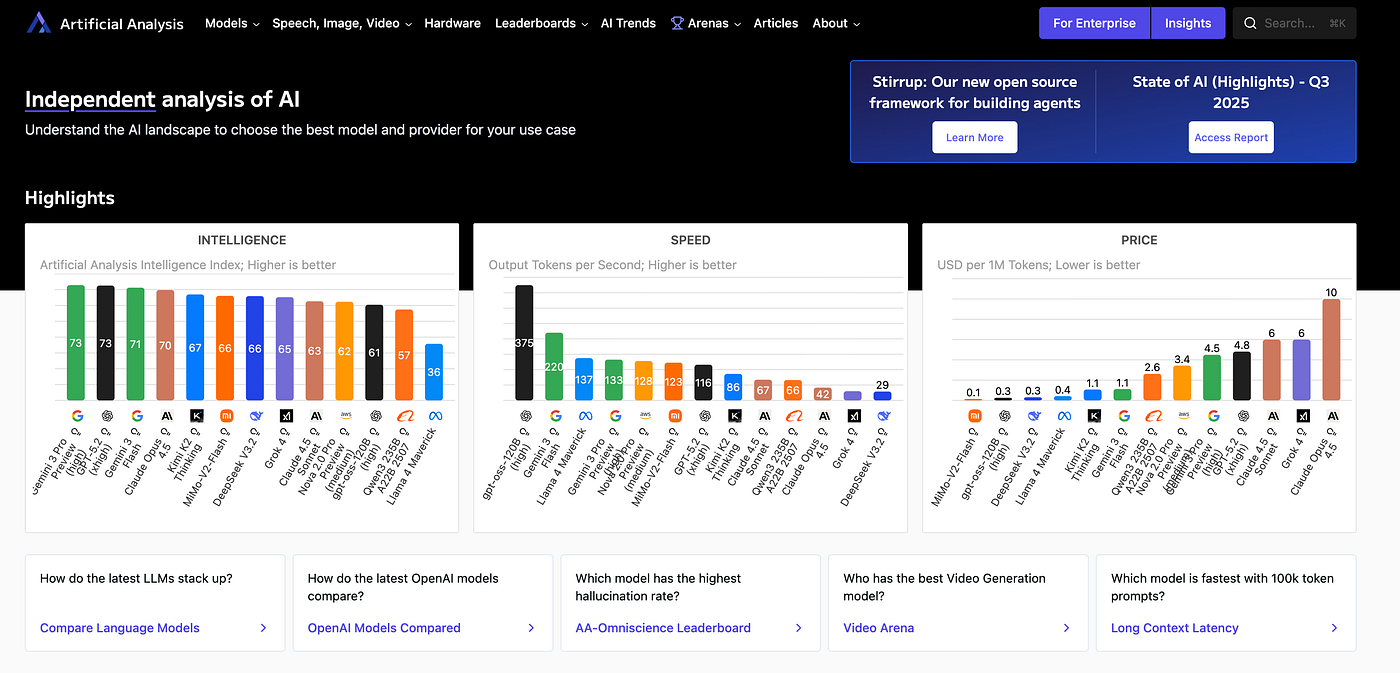The height and width of the screenshot is (673, 1400).
Task: Click xAI icon under Grok 4 in Price chart
Action: point(1302,416)
